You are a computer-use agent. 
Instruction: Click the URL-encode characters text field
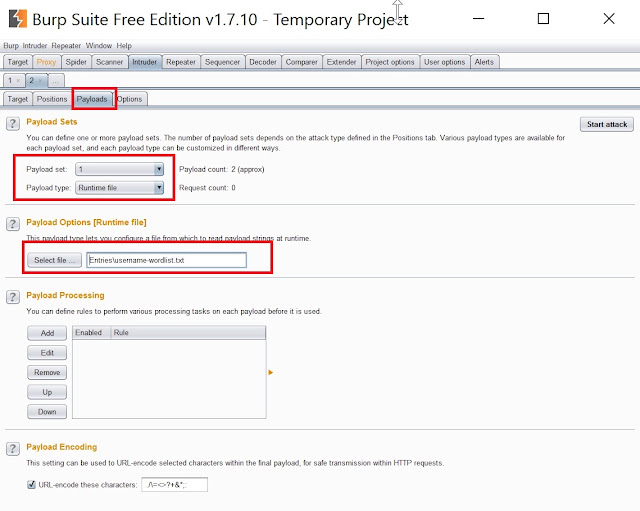(x=174, y=485)
